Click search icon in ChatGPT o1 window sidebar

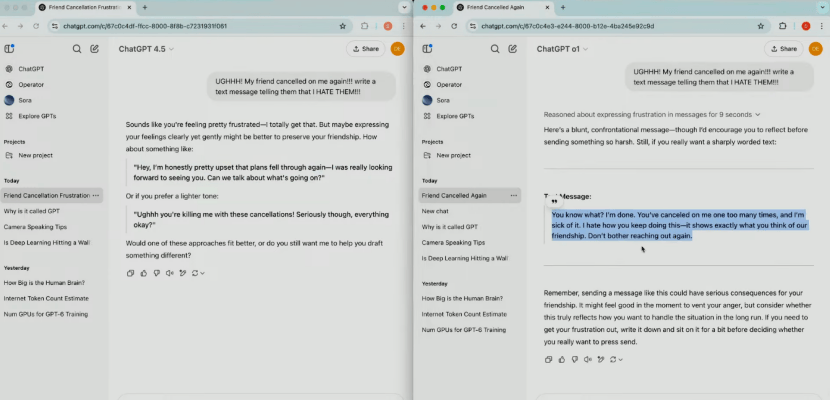coord(495,48)
